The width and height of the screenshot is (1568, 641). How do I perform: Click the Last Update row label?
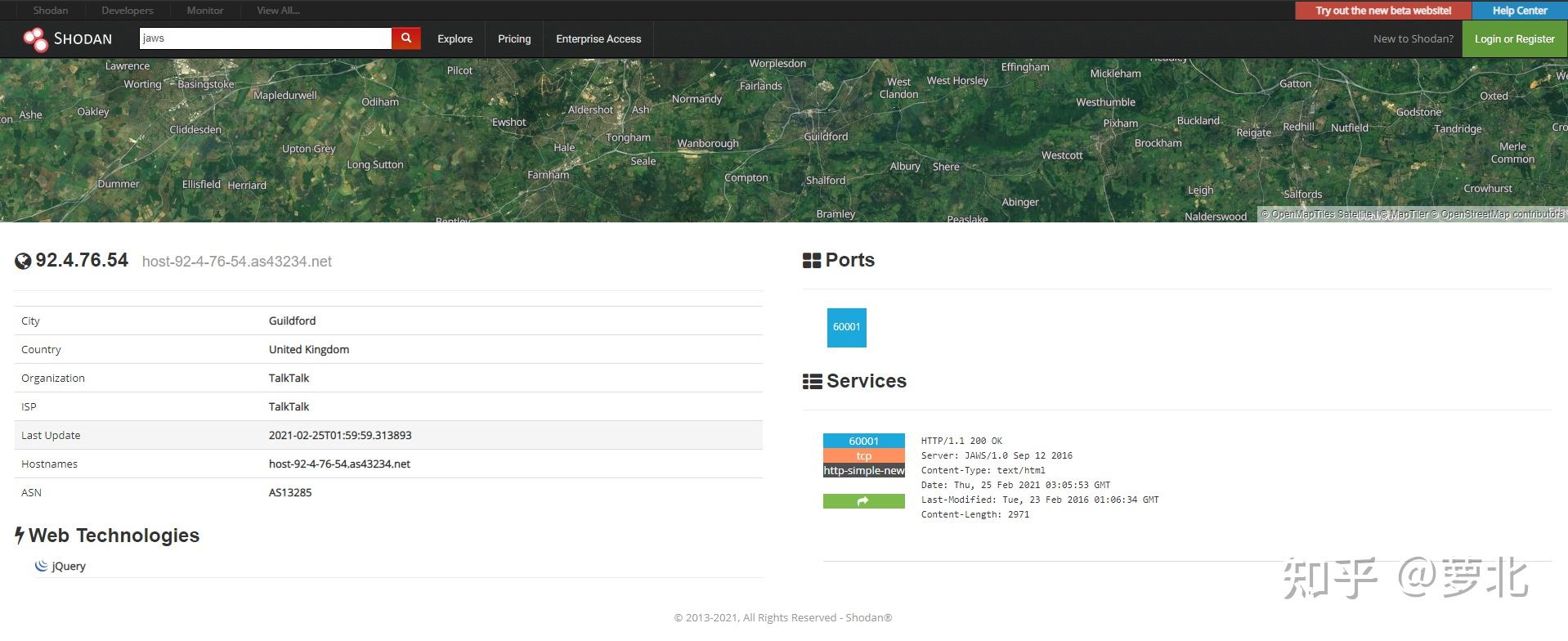click(x=51, y=435)
